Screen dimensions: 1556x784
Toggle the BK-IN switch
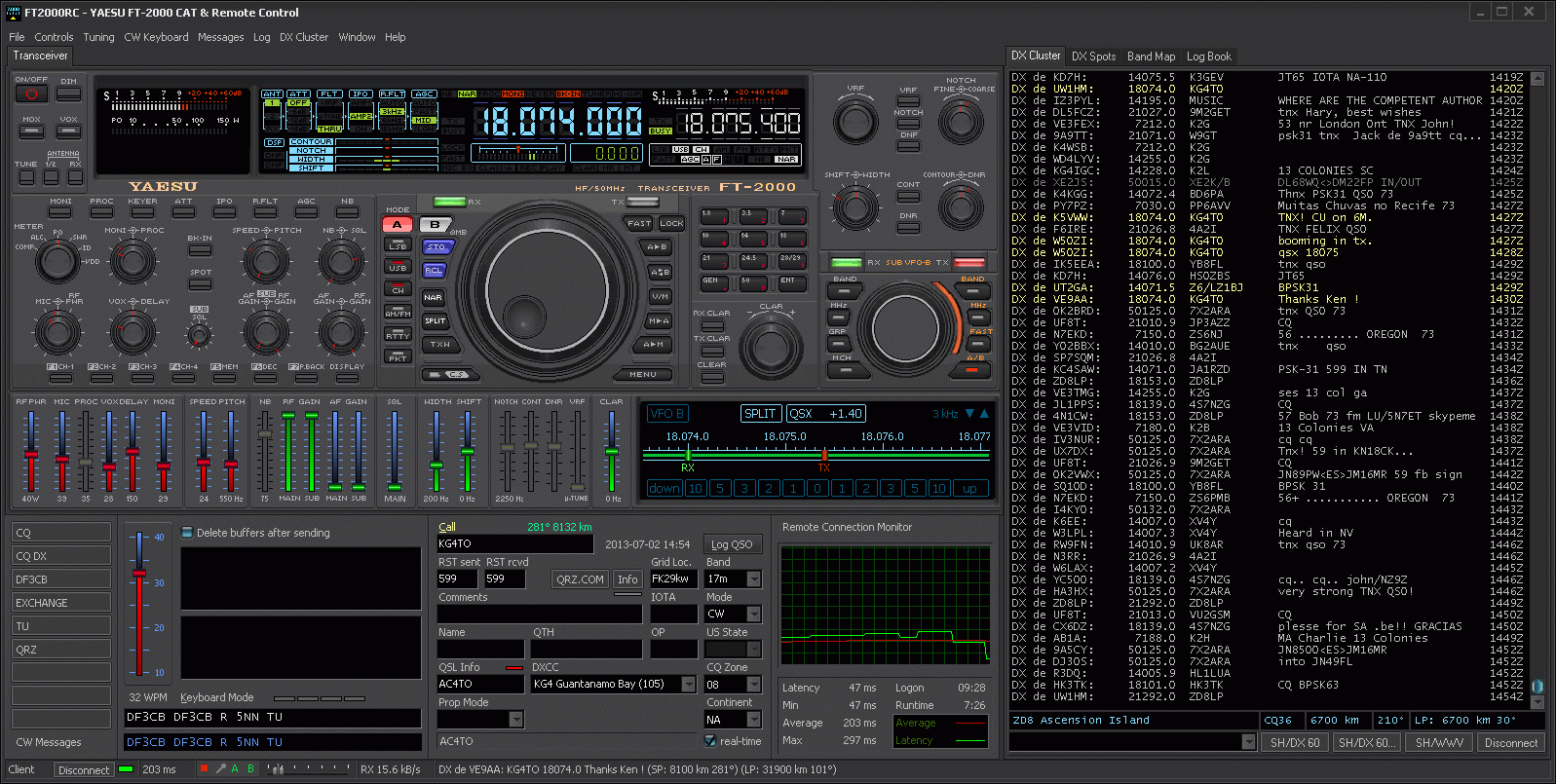click(x=201, y=249)
